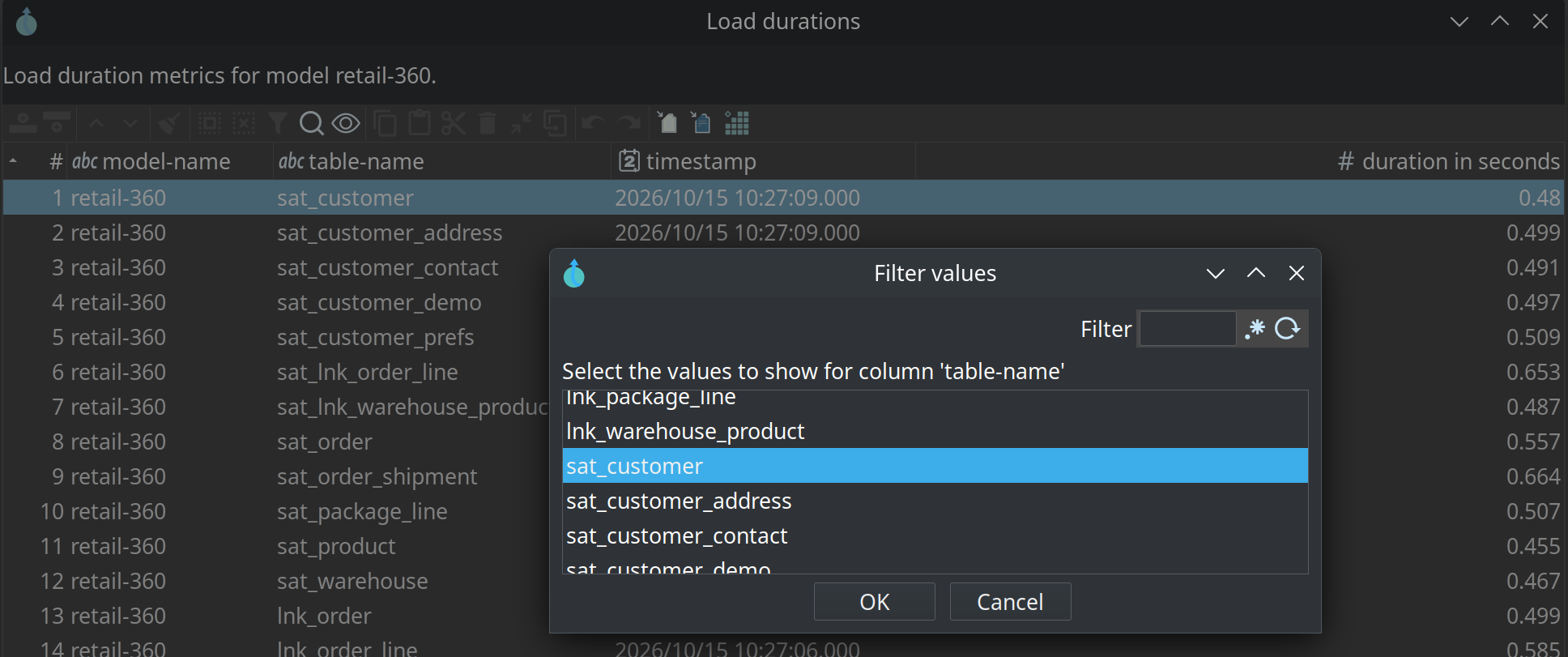Image resolution: width=1568 pixels, height=657 pixels.
Task: Click the copy icon in toolbar
Action: coord(385,123)
